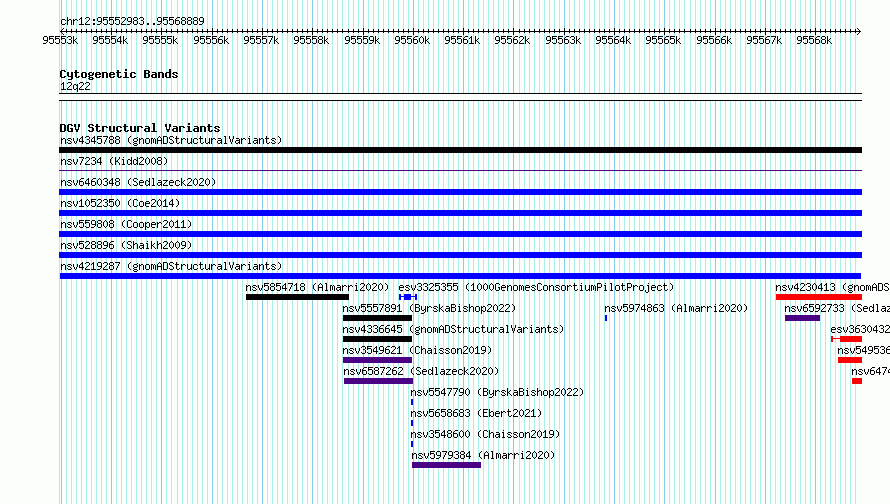
Task: Open the nsv5974863 (Almarri2020) label
Action: click(x=676, y=308)
